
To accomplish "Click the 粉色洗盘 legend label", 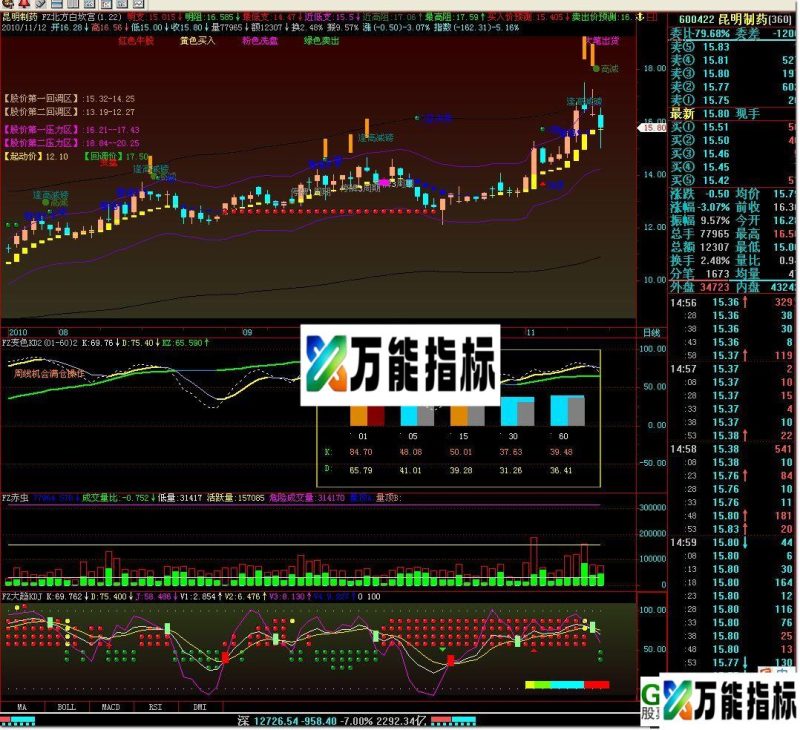I will (260, 41).
